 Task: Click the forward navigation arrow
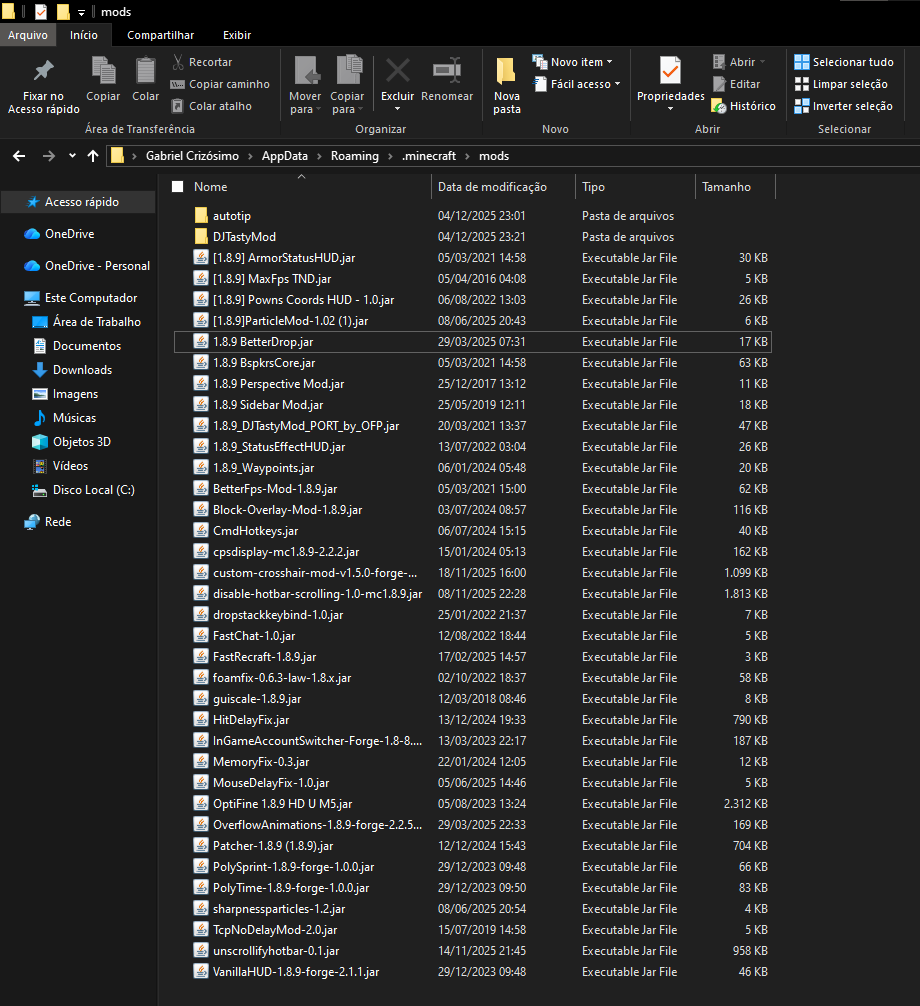49,156
